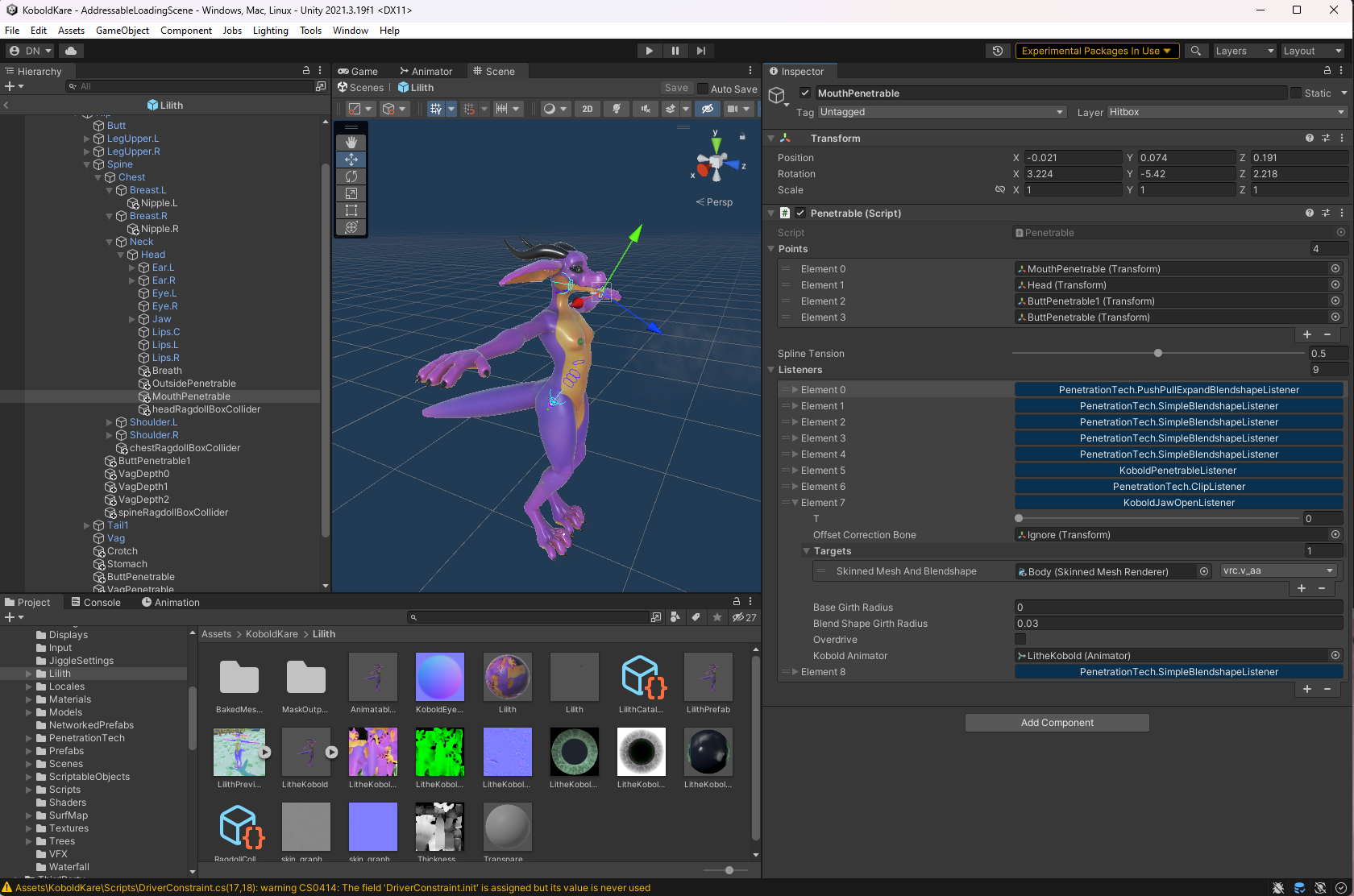Collapse the Head node in Hierarchy

[x=121, y=255]
